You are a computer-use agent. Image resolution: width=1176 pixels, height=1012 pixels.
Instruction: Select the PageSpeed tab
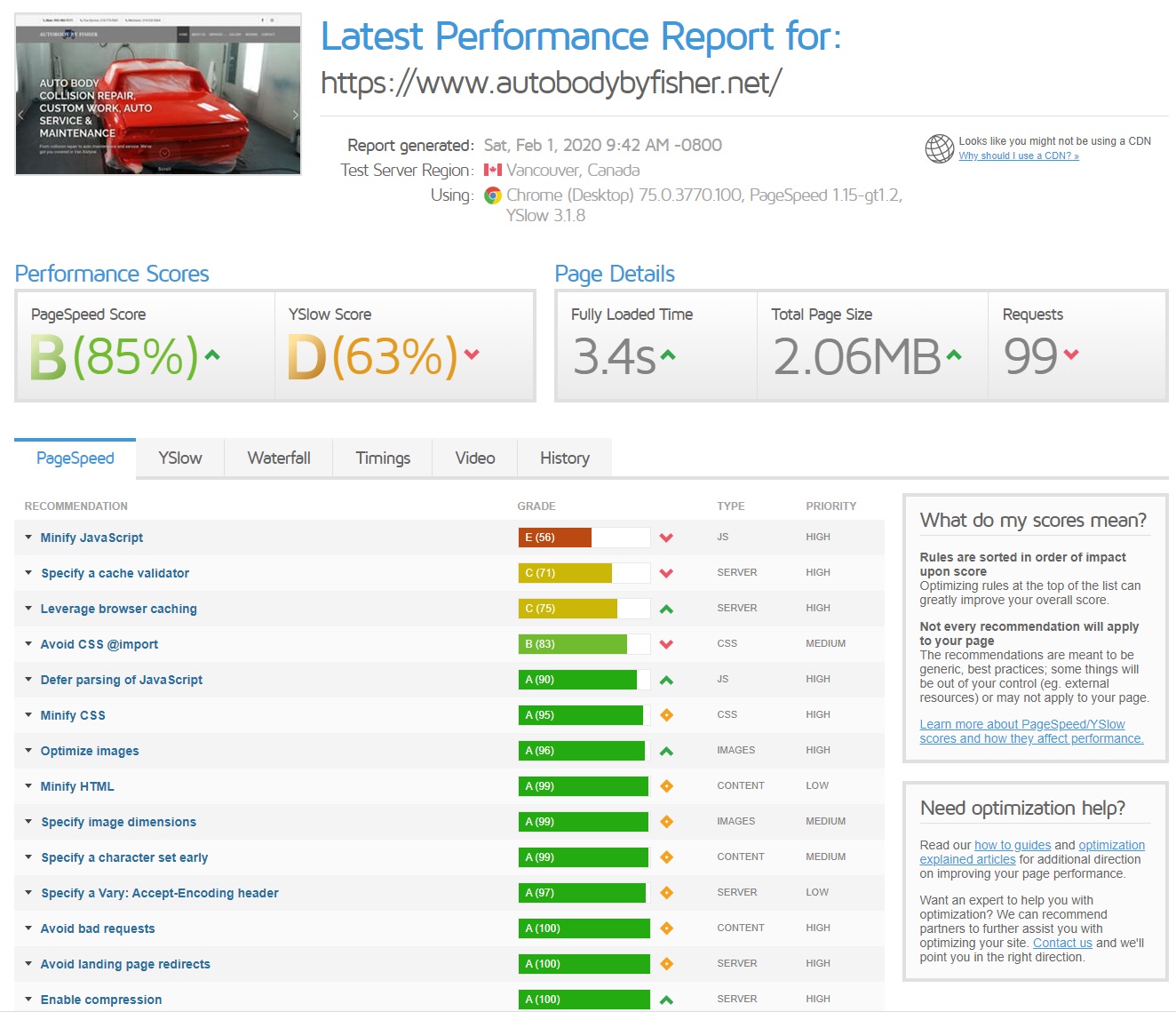75,458
